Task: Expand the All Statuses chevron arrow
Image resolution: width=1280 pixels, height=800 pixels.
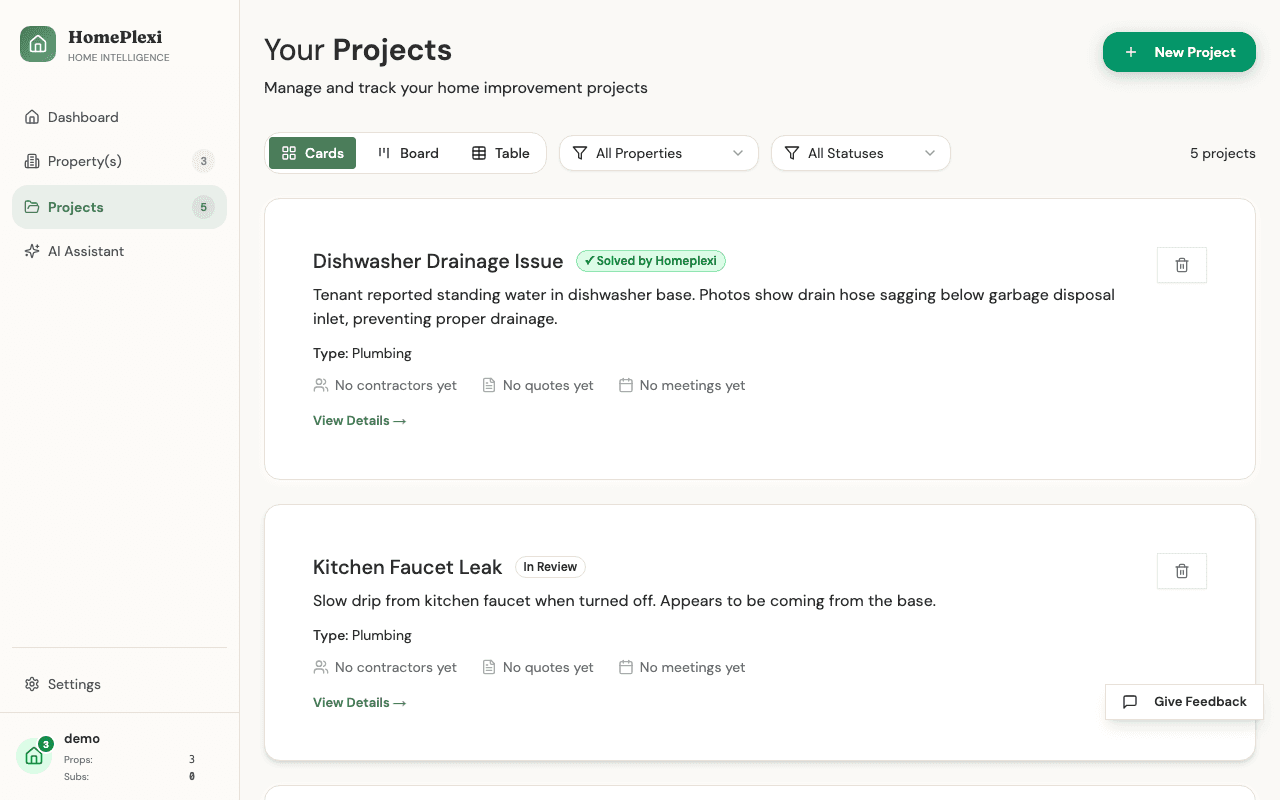Action: (x=930, y=153)
